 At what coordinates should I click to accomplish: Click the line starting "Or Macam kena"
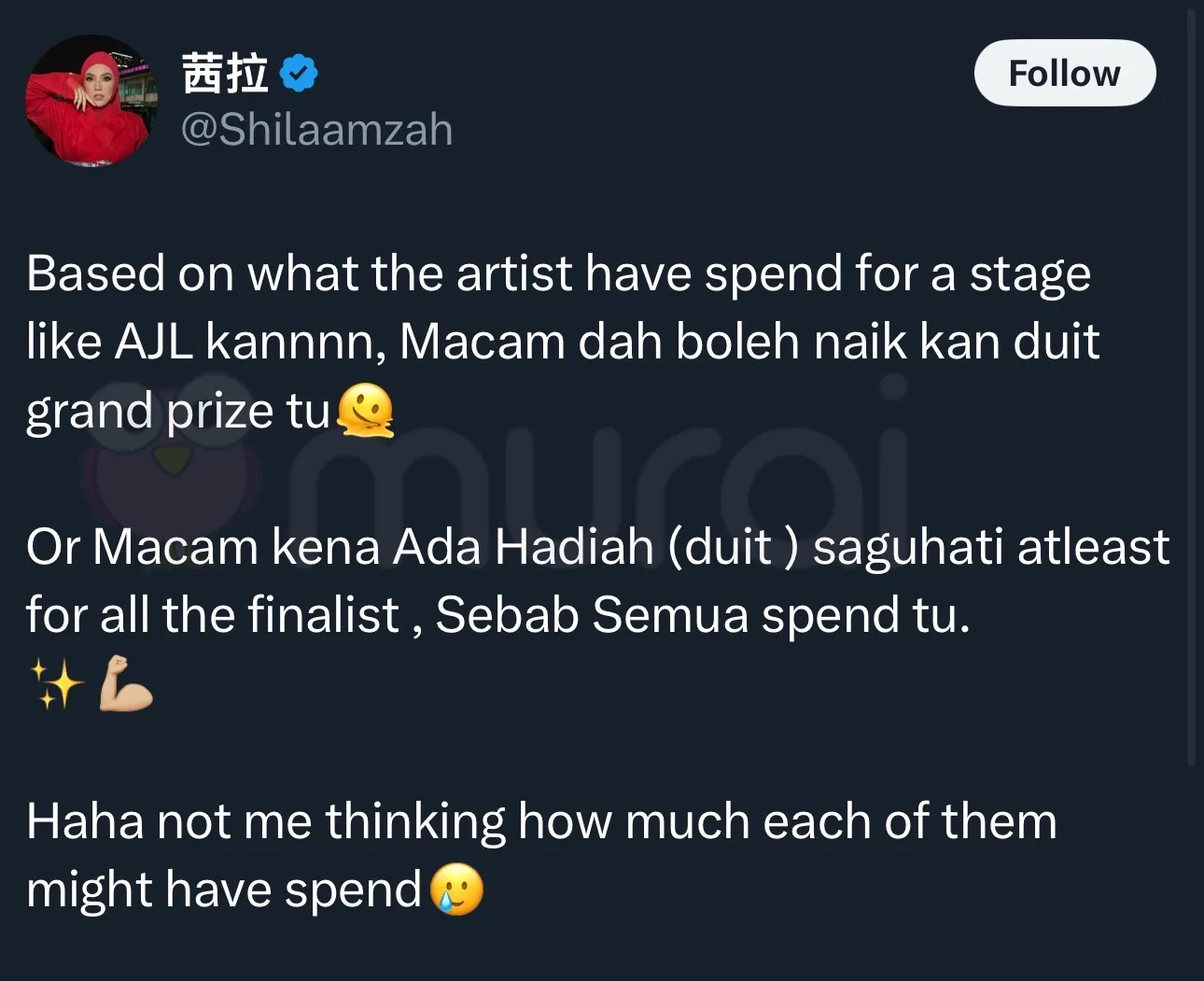597,547
